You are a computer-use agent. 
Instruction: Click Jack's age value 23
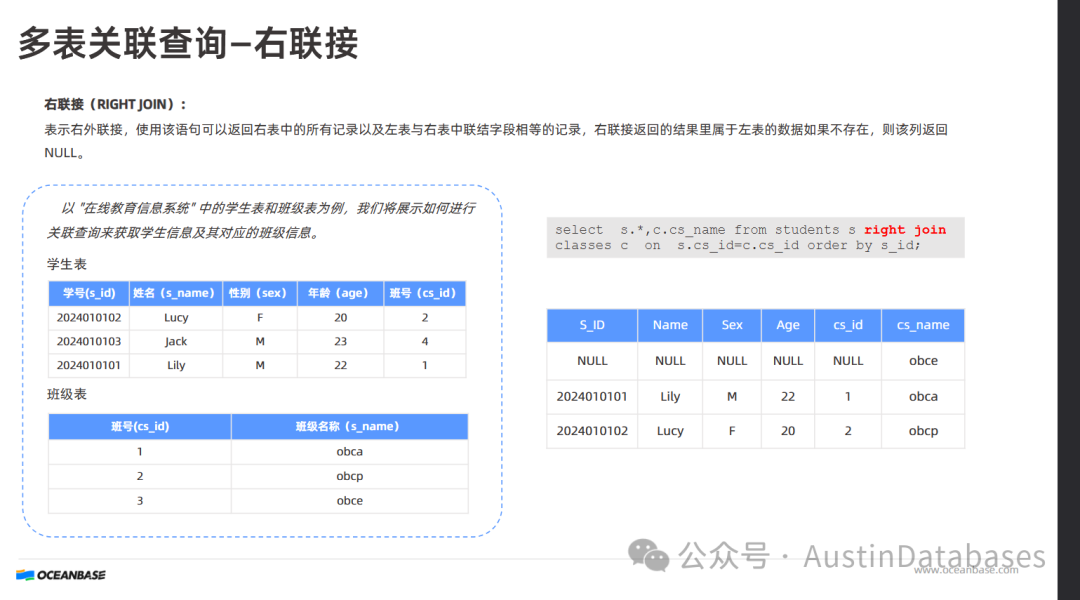(340, 342)
